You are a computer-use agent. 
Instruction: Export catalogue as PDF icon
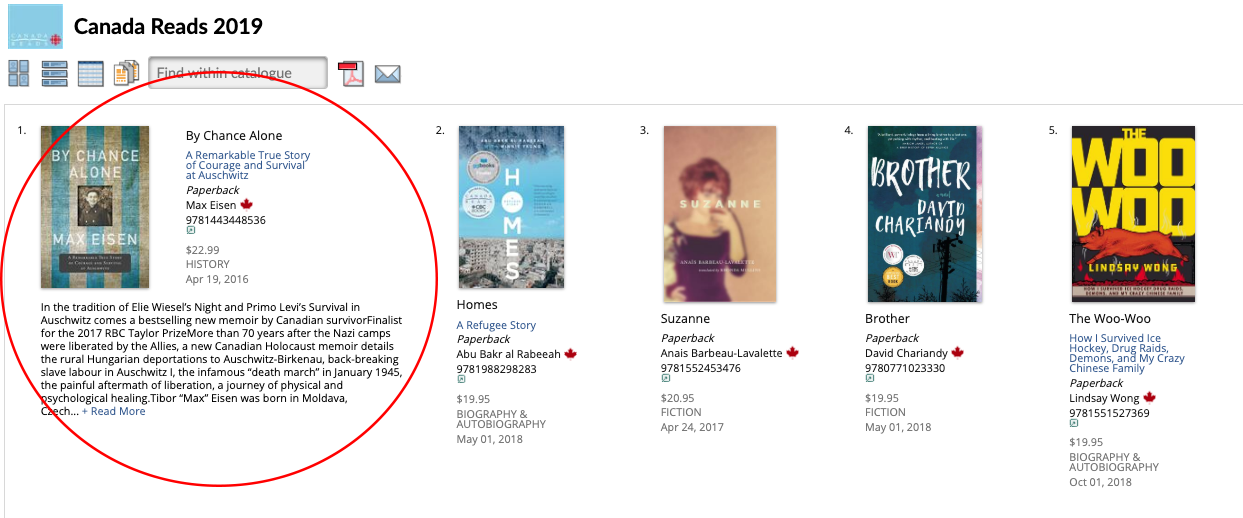tap(351, 73)
